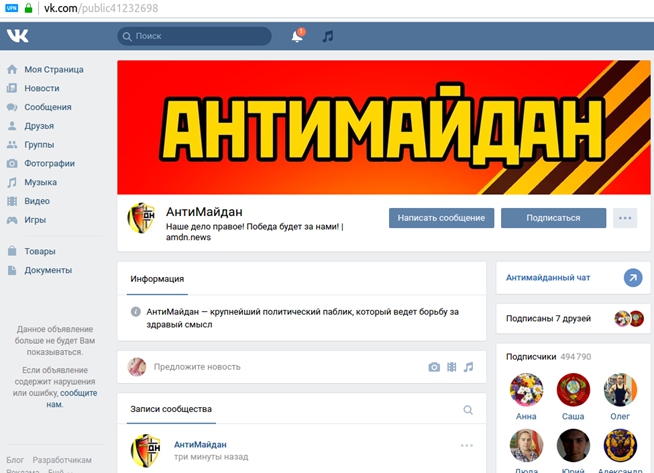Open the notifications bell icon
Image resolution: width=654 pixels, height=473 pixels.
[x=297, y=36]
